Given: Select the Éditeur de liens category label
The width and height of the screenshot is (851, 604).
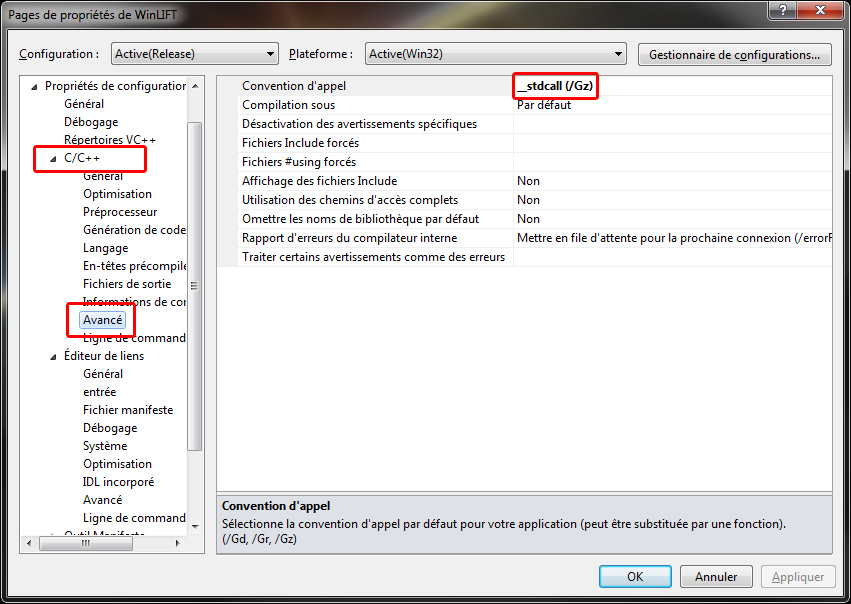Looking at the screenshot, I should [104, 356].
